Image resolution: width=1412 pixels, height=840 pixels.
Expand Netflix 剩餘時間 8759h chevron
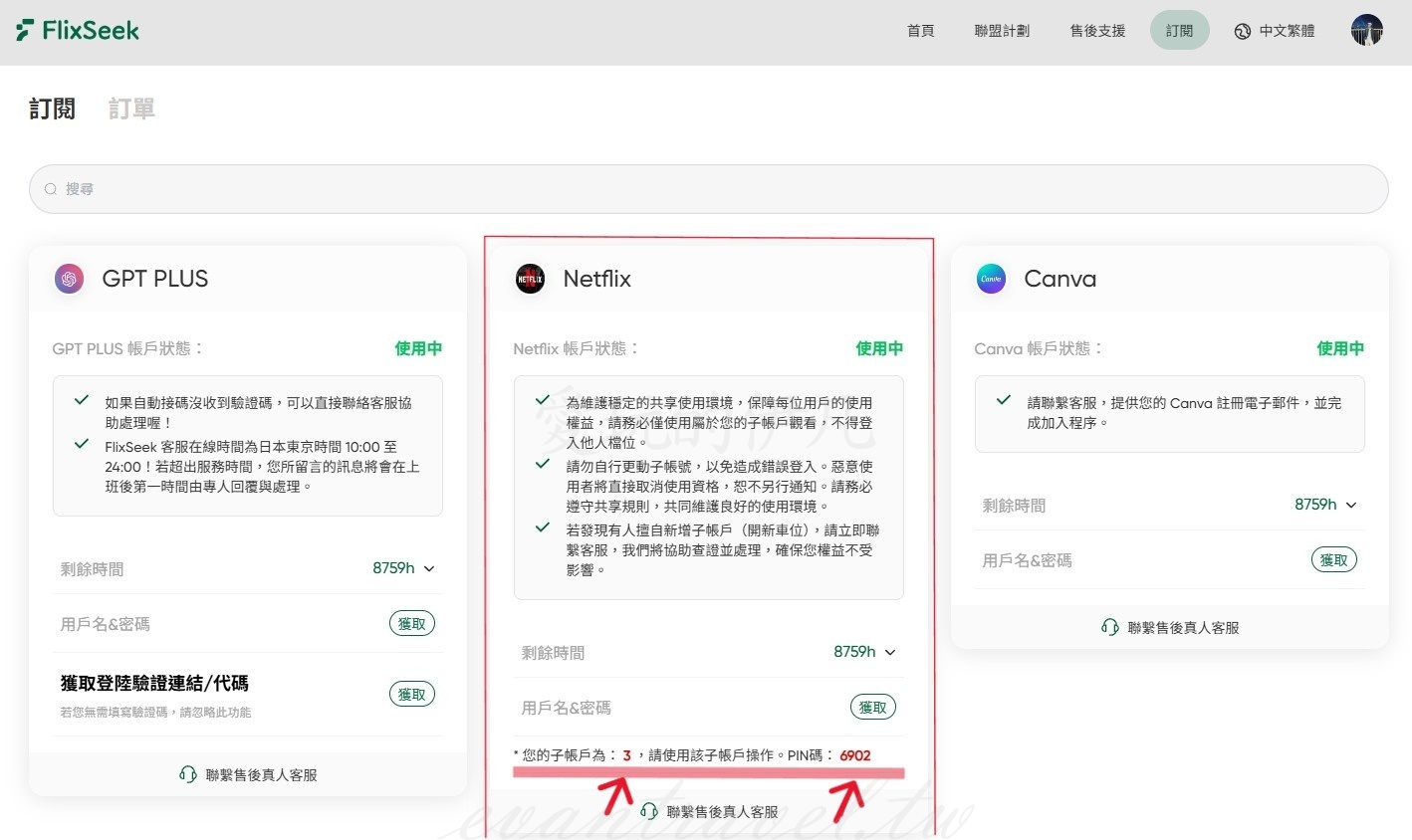tap(890, 652)
